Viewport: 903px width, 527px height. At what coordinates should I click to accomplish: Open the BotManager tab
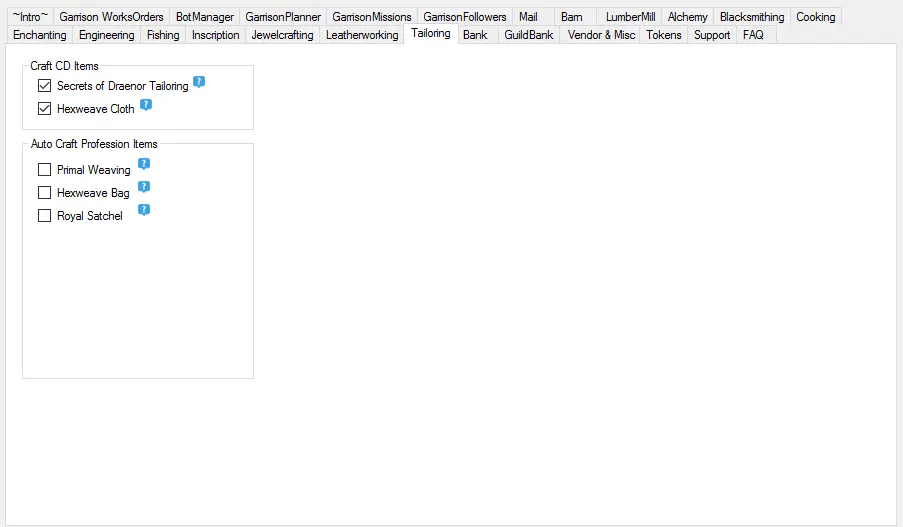pyautogui.click(x=204, y=17)
